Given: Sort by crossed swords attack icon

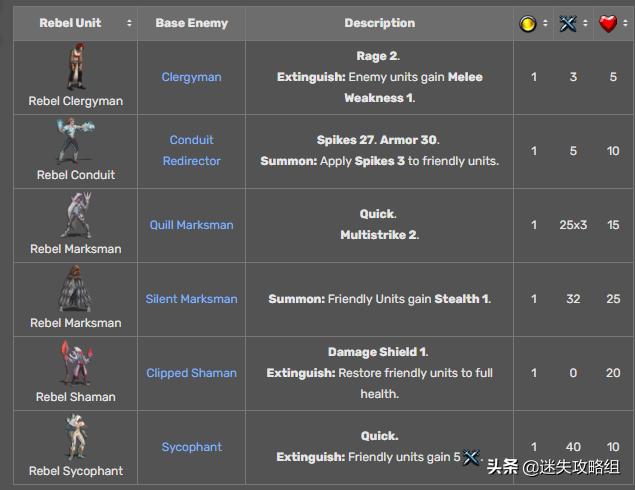Looking at the screenshot, I should point(567,23).
